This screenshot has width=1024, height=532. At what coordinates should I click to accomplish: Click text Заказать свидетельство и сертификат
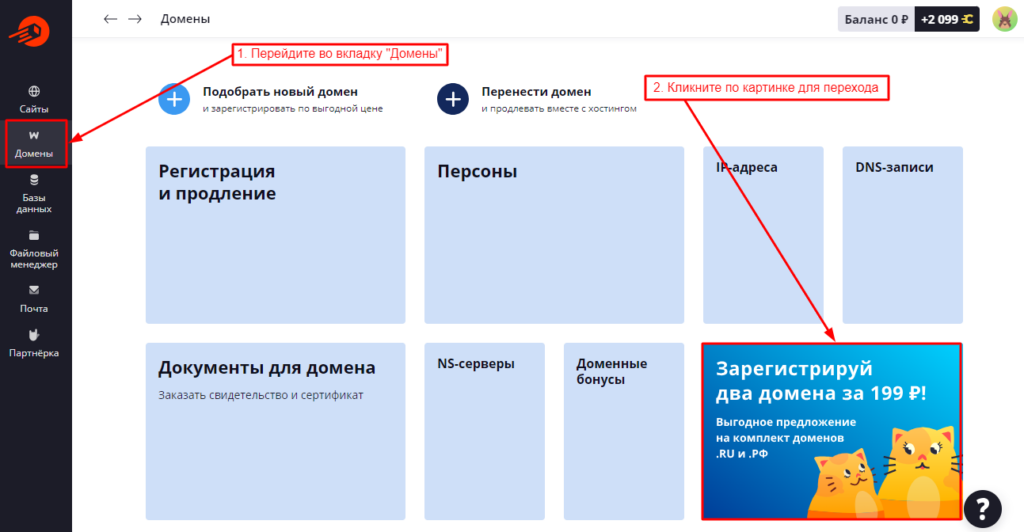(x=261, y=395)
